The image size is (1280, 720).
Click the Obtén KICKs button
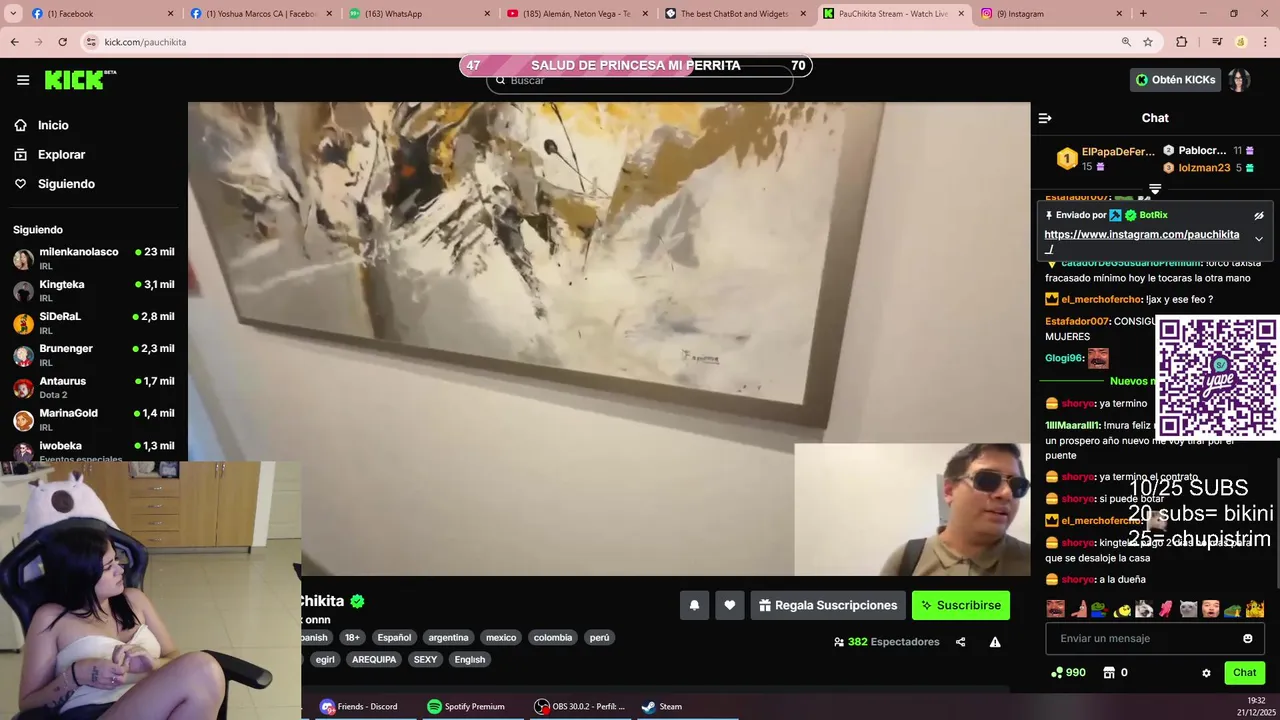coord(1175,80)
